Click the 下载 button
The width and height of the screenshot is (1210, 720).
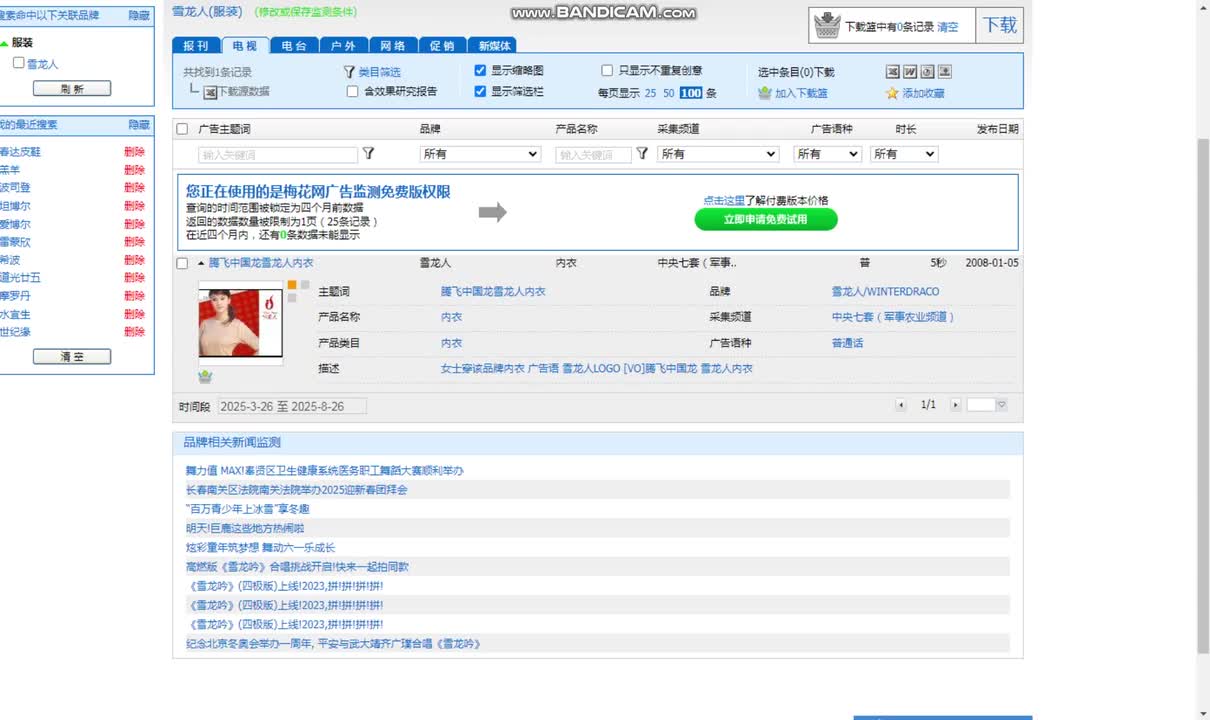999,25
